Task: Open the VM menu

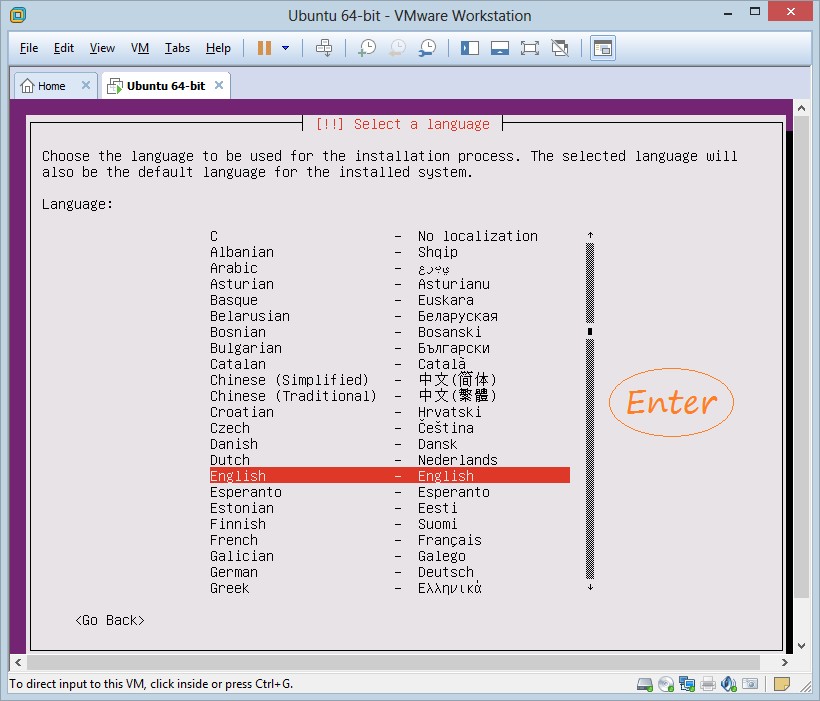Action: click(x=140, y=48)
